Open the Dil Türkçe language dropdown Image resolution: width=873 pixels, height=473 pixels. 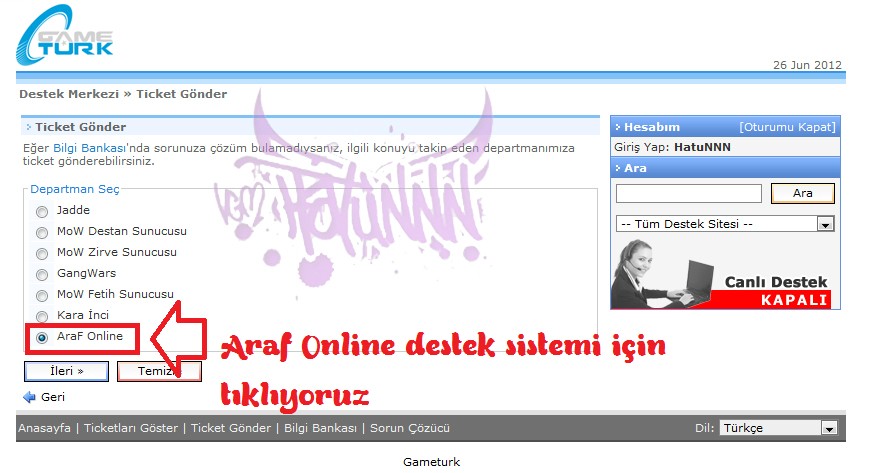click(x=778, y=427)
